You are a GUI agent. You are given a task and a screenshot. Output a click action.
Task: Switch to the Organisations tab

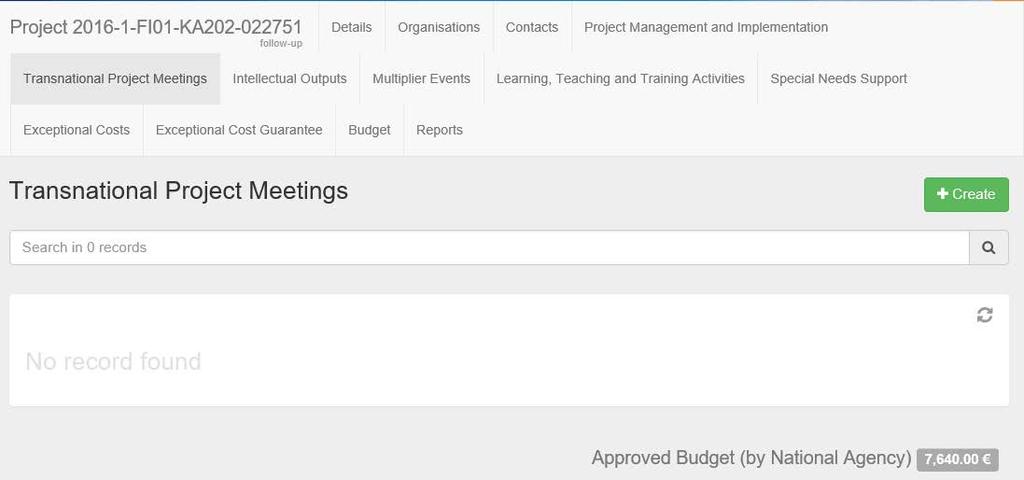(439, 27)
